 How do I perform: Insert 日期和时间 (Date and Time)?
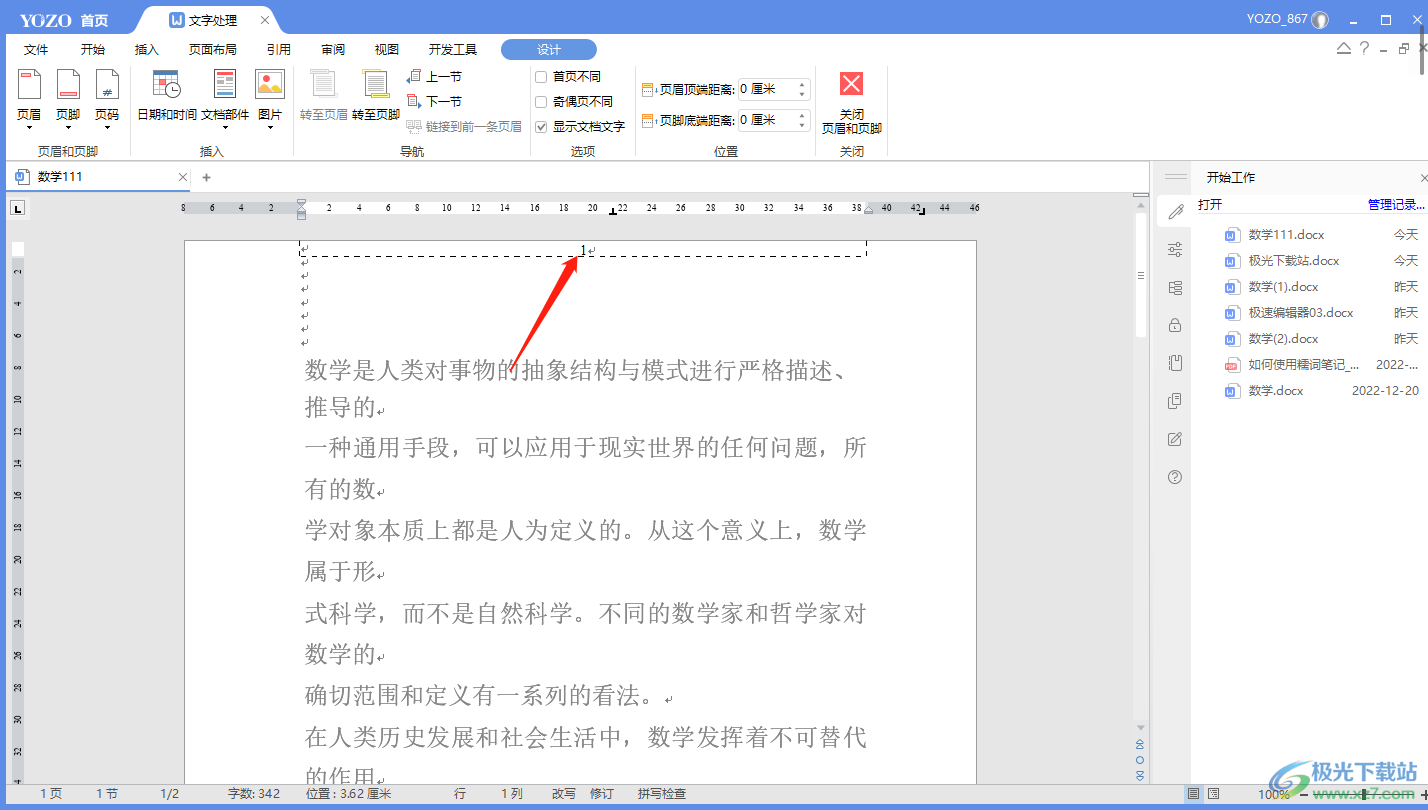[x=166, y=85]
